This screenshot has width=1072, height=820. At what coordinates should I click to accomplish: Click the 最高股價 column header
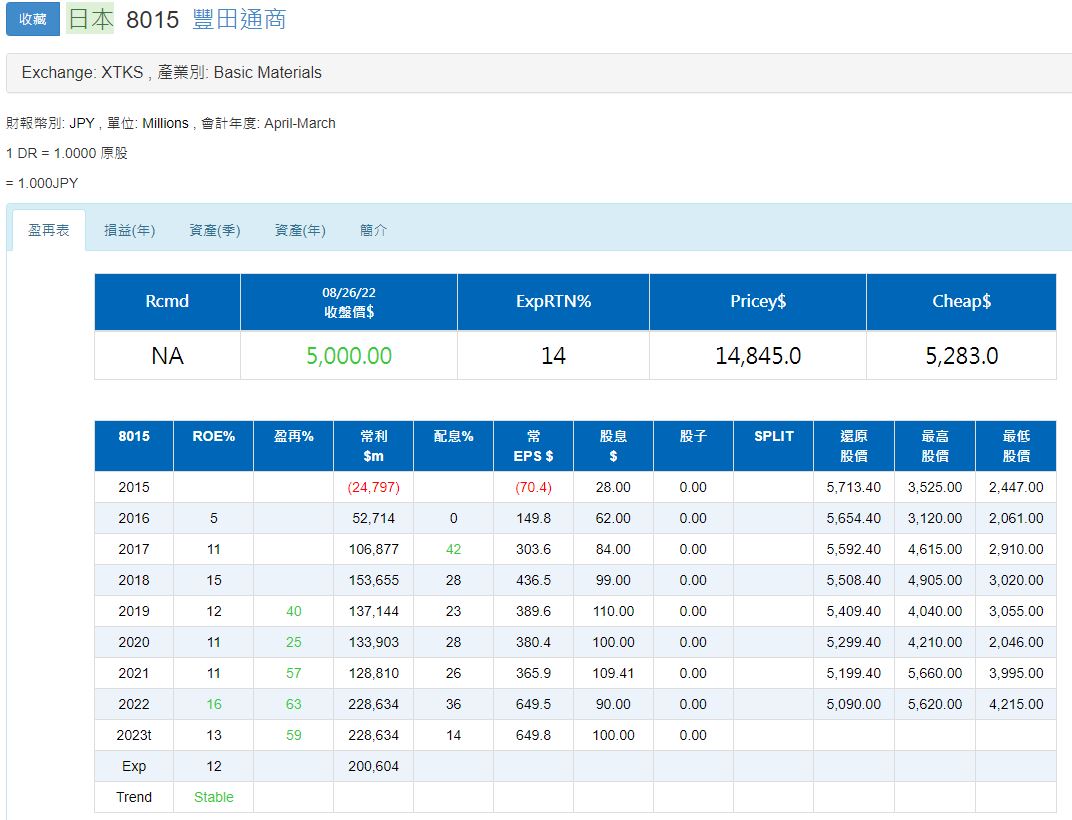click(935, 446)
